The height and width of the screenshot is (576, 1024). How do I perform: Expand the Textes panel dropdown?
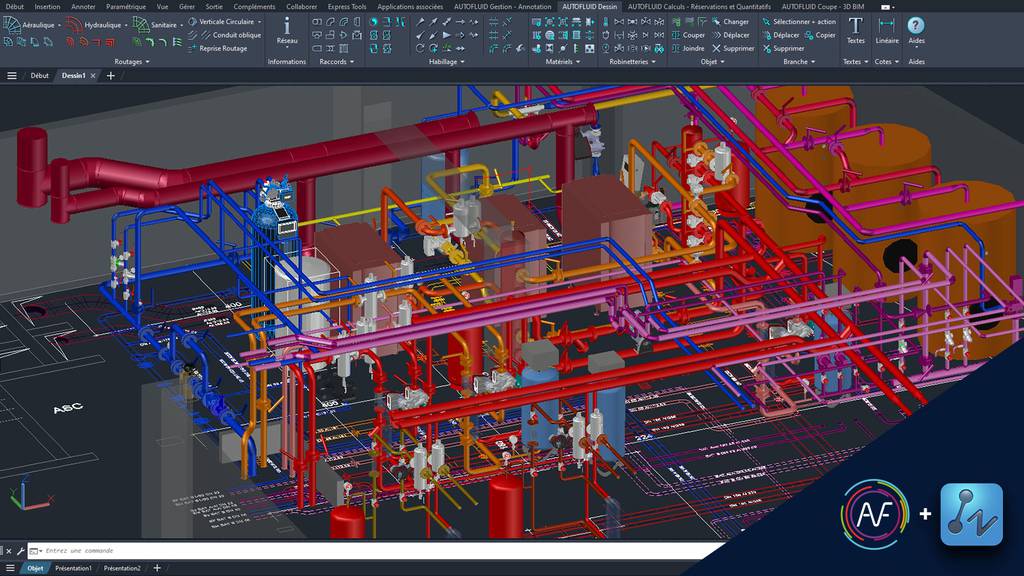coord(856,61)
